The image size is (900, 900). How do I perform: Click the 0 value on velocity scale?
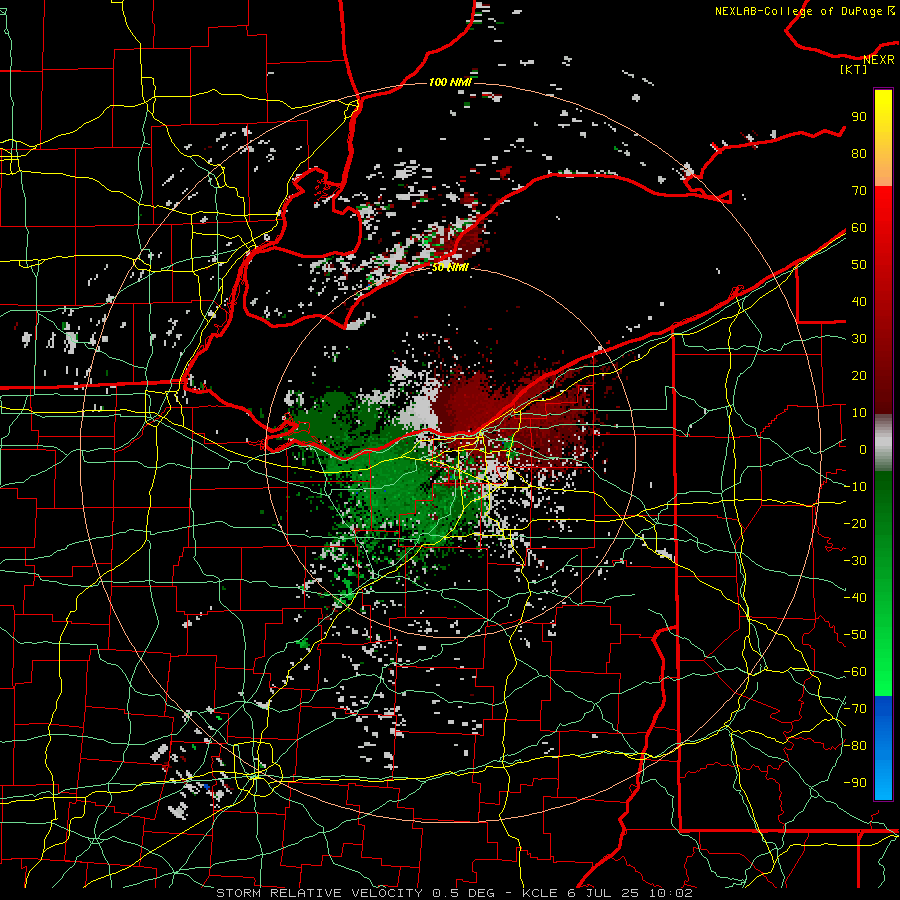pyautogui.click(x=863, y=449)
